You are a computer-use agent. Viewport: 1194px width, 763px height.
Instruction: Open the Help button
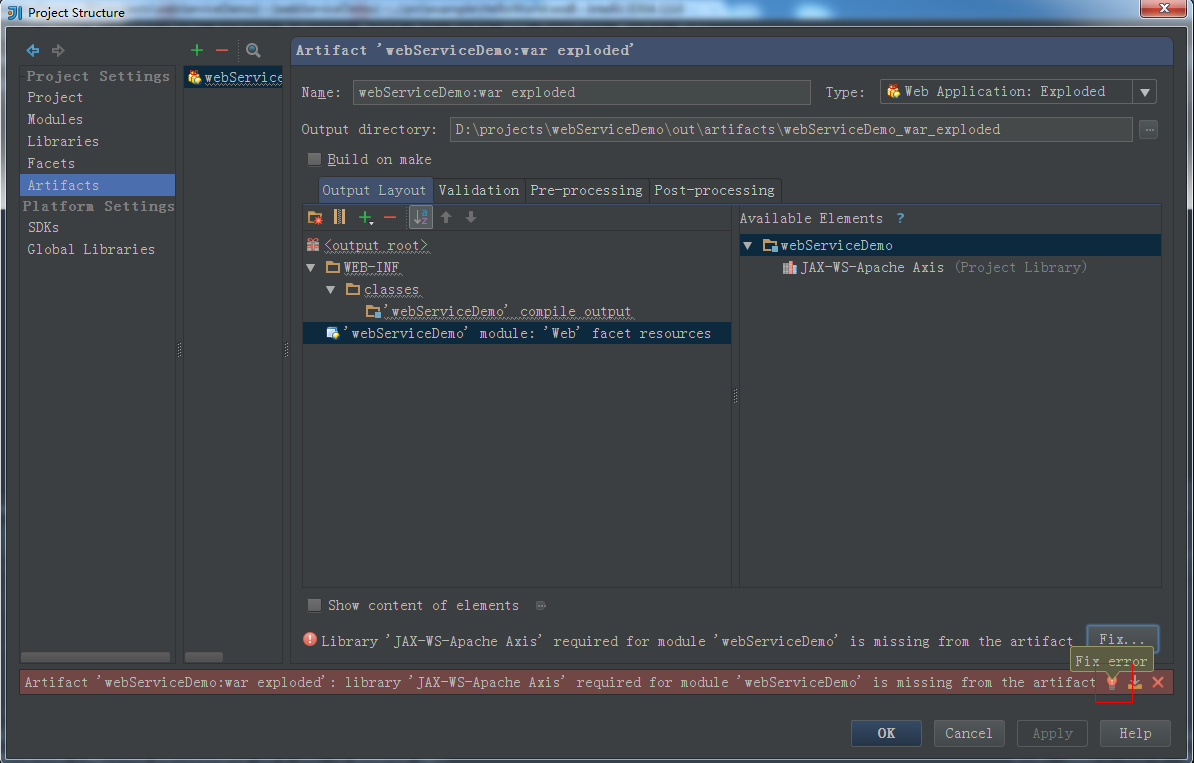pyautogui.click(x=1135, y=733)
